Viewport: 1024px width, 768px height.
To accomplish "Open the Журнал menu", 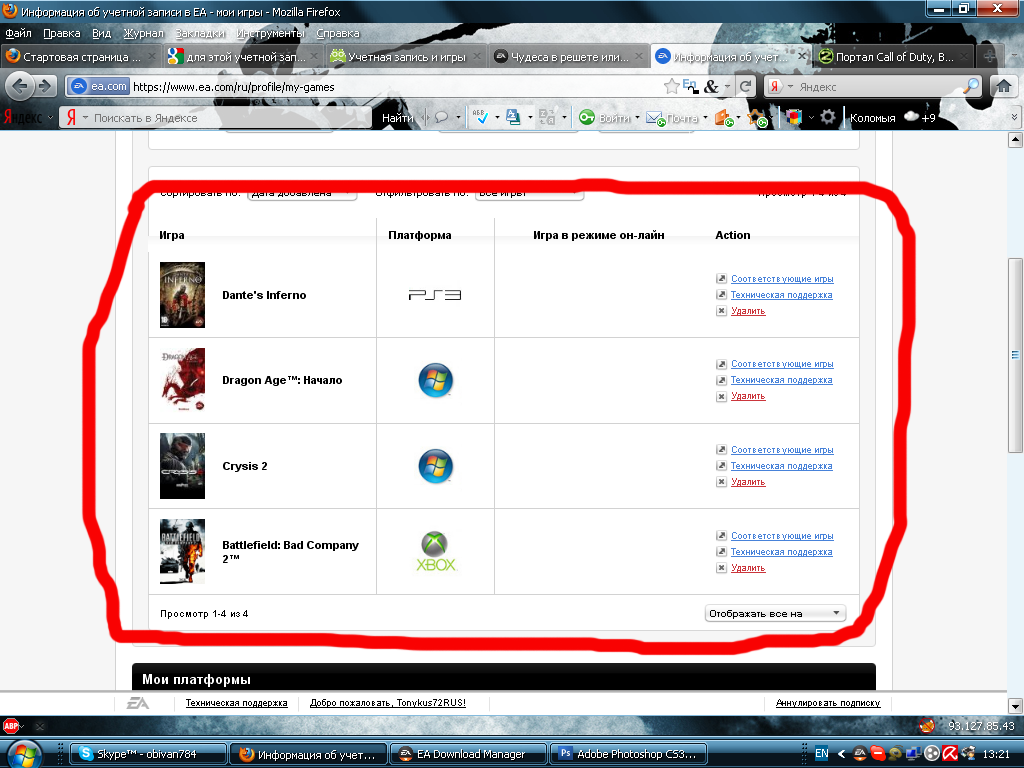I will [143, 33].
